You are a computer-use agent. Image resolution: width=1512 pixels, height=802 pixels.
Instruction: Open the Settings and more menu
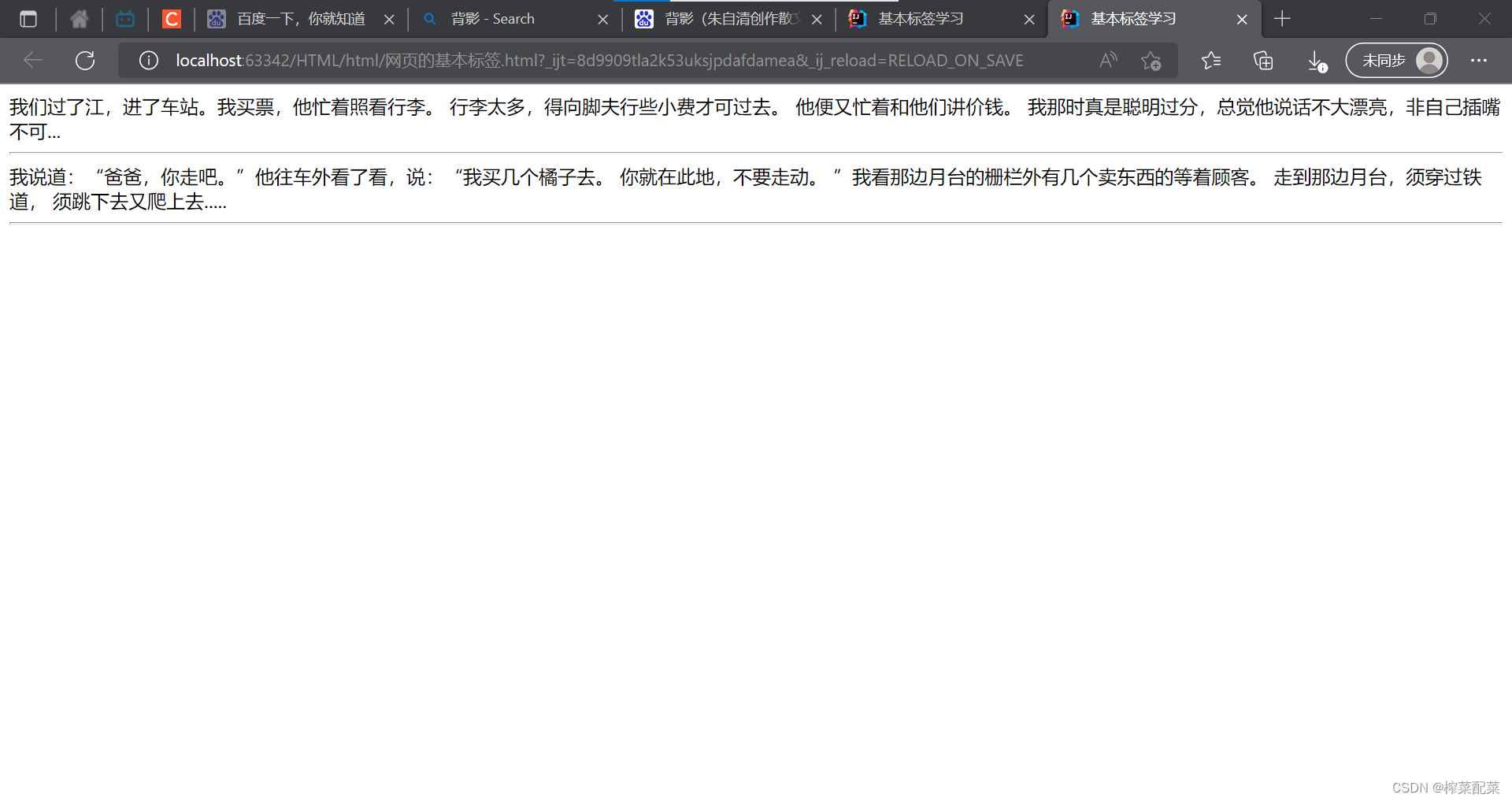(1479, 61)
